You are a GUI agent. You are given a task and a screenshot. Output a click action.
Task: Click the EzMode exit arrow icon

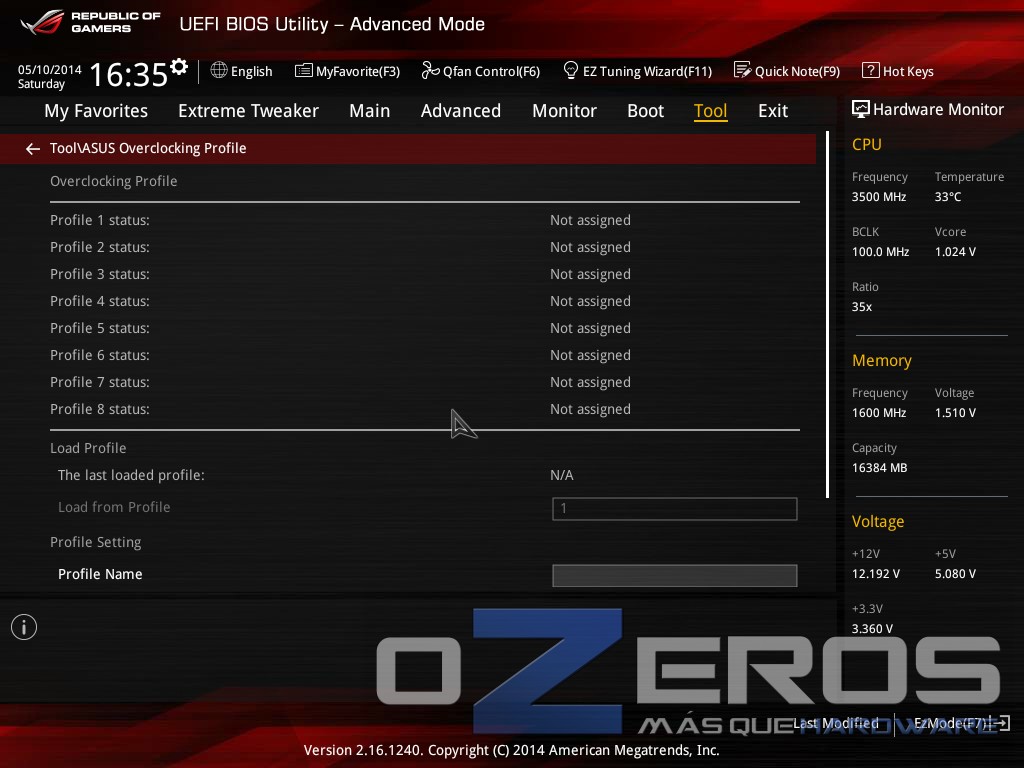[x=1002, y=723]
